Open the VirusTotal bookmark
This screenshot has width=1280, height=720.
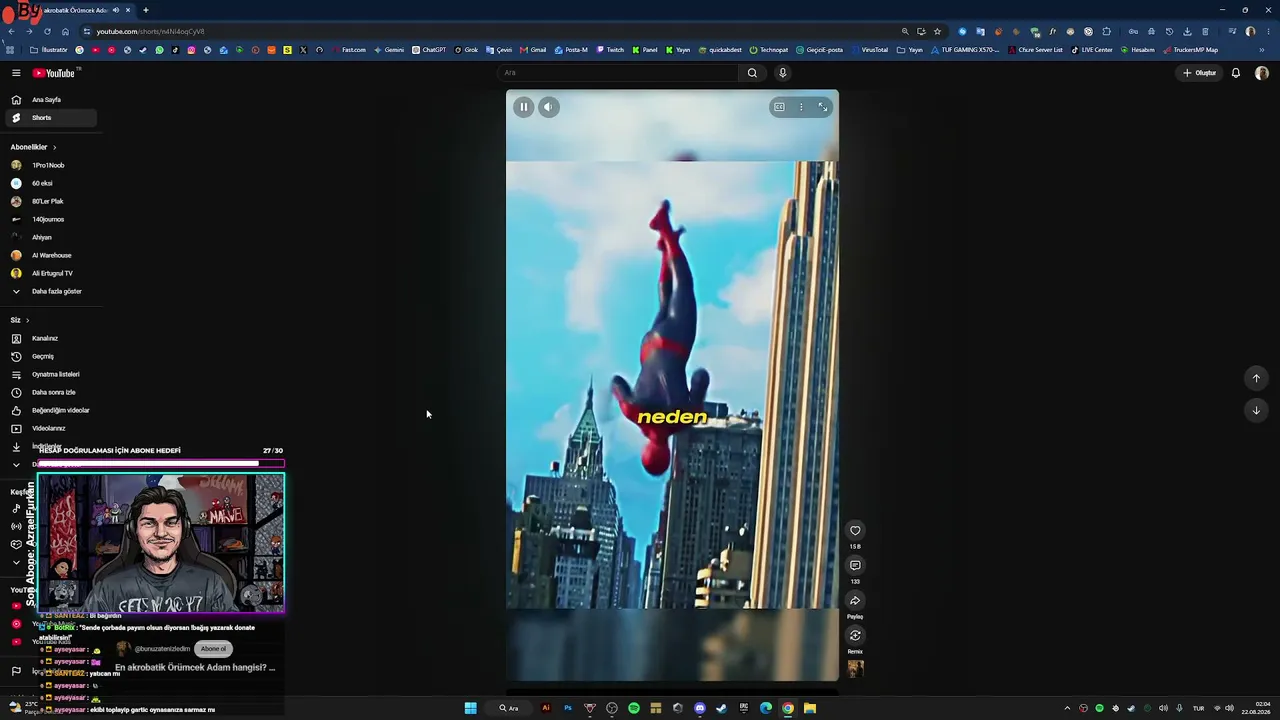pyautogui.click(x=869, y=50)
